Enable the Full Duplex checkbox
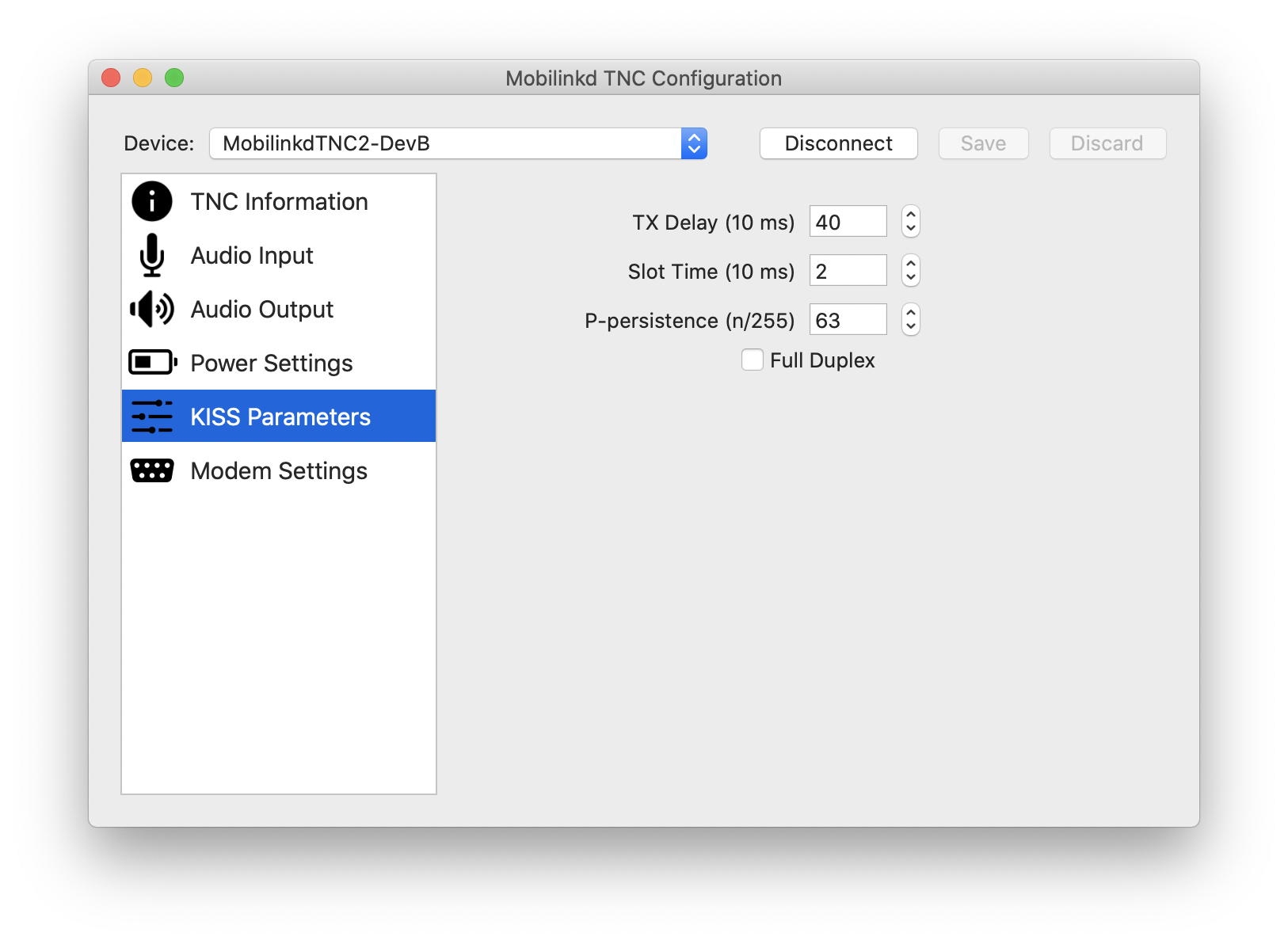Screen dimensions: 1288x944 click(753, 360)
